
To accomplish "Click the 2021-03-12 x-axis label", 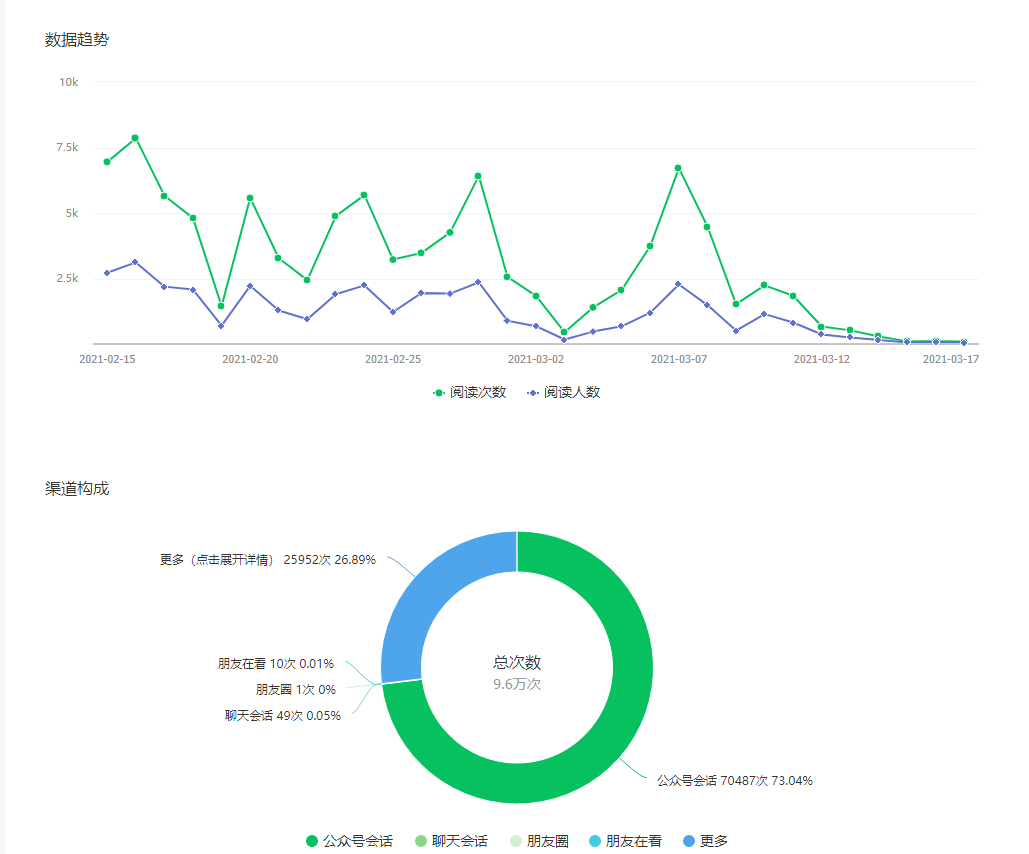I will [822, 359].
